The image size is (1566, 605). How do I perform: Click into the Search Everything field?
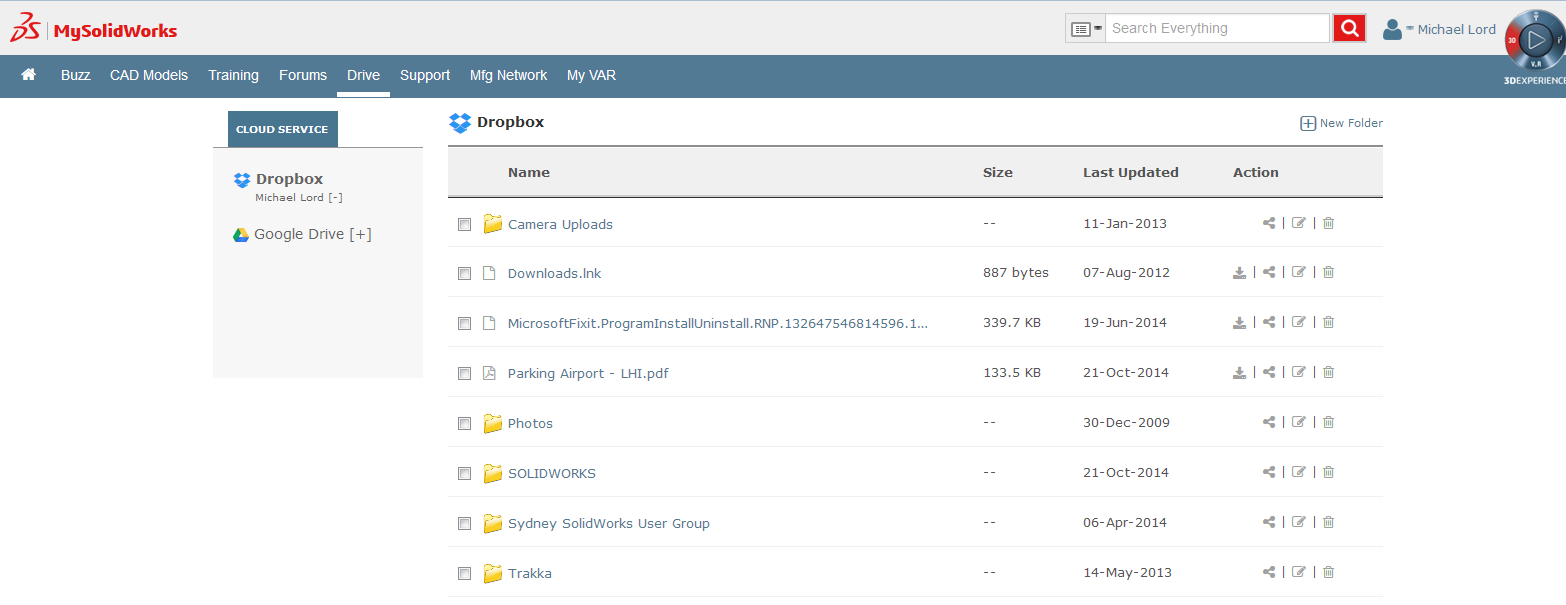1217,28
